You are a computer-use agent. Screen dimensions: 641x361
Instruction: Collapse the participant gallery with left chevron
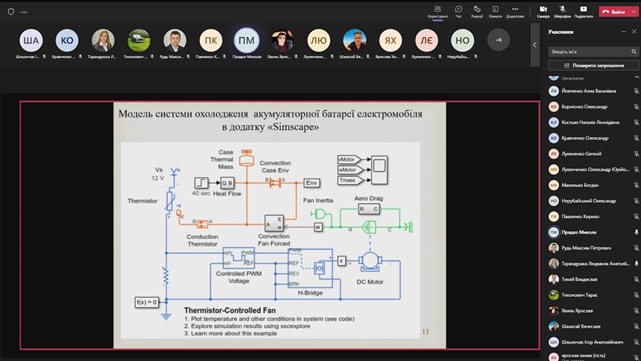[x=535, y=45]
